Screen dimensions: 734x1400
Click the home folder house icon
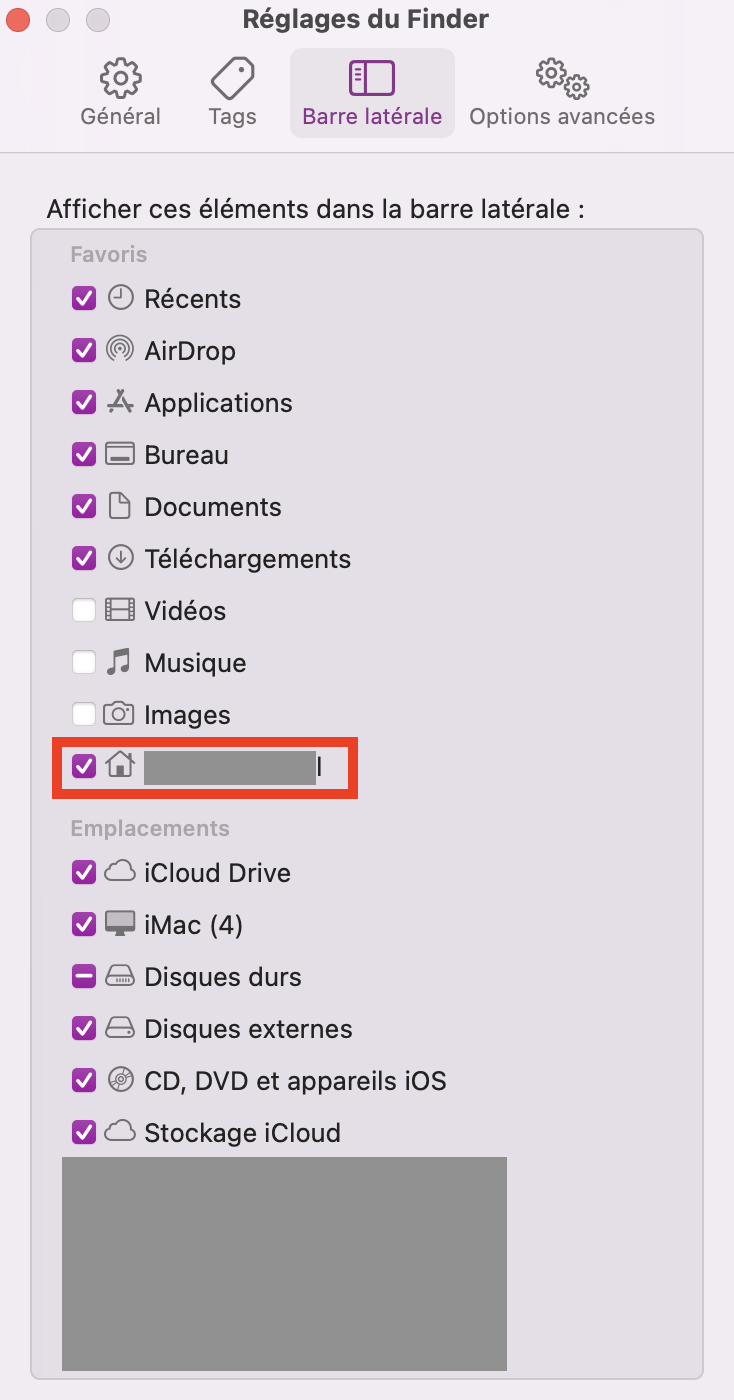click(x=120, y=766)
